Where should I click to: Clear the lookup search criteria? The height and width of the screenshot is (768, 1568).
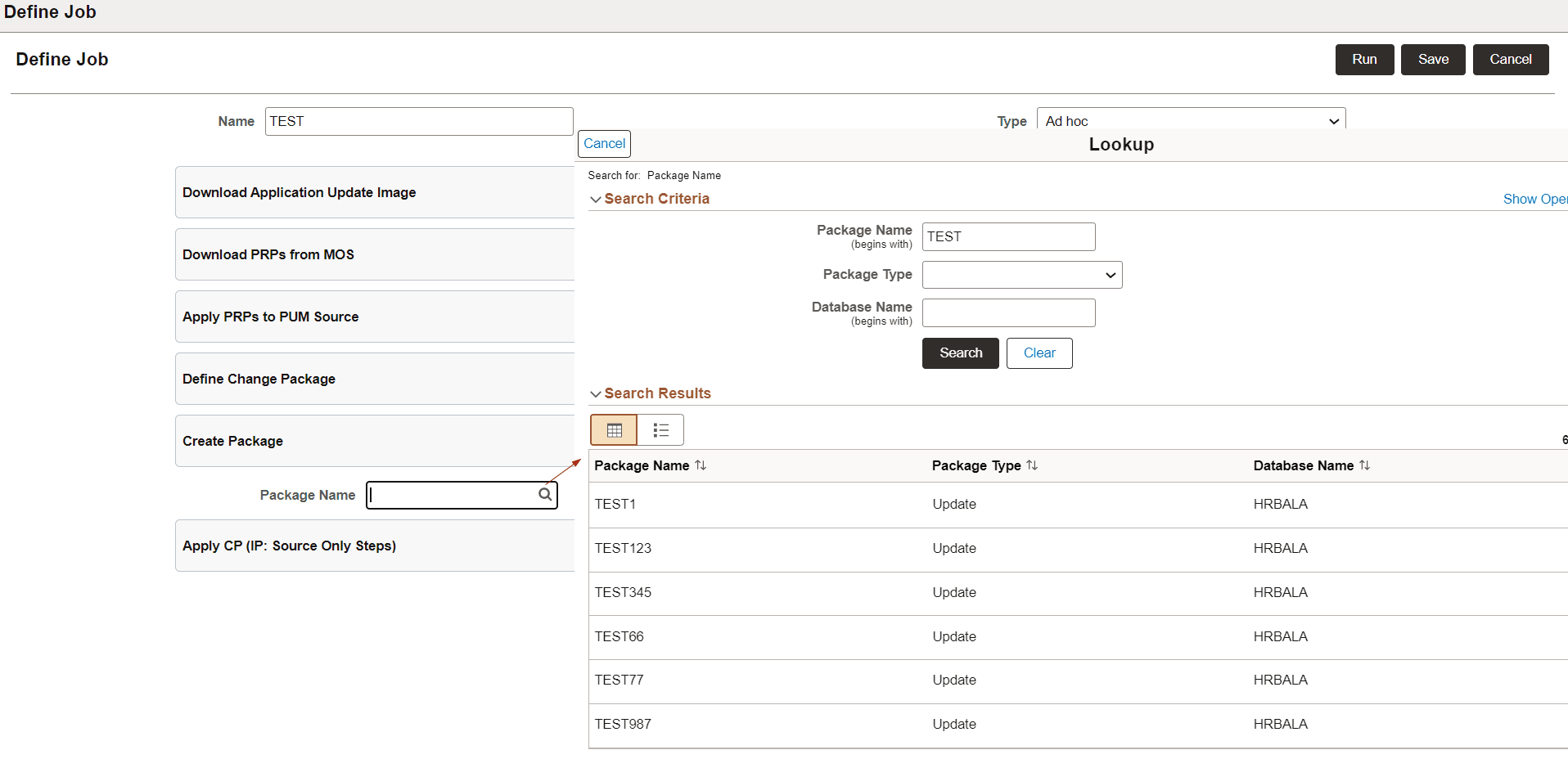click(1039, 353)
